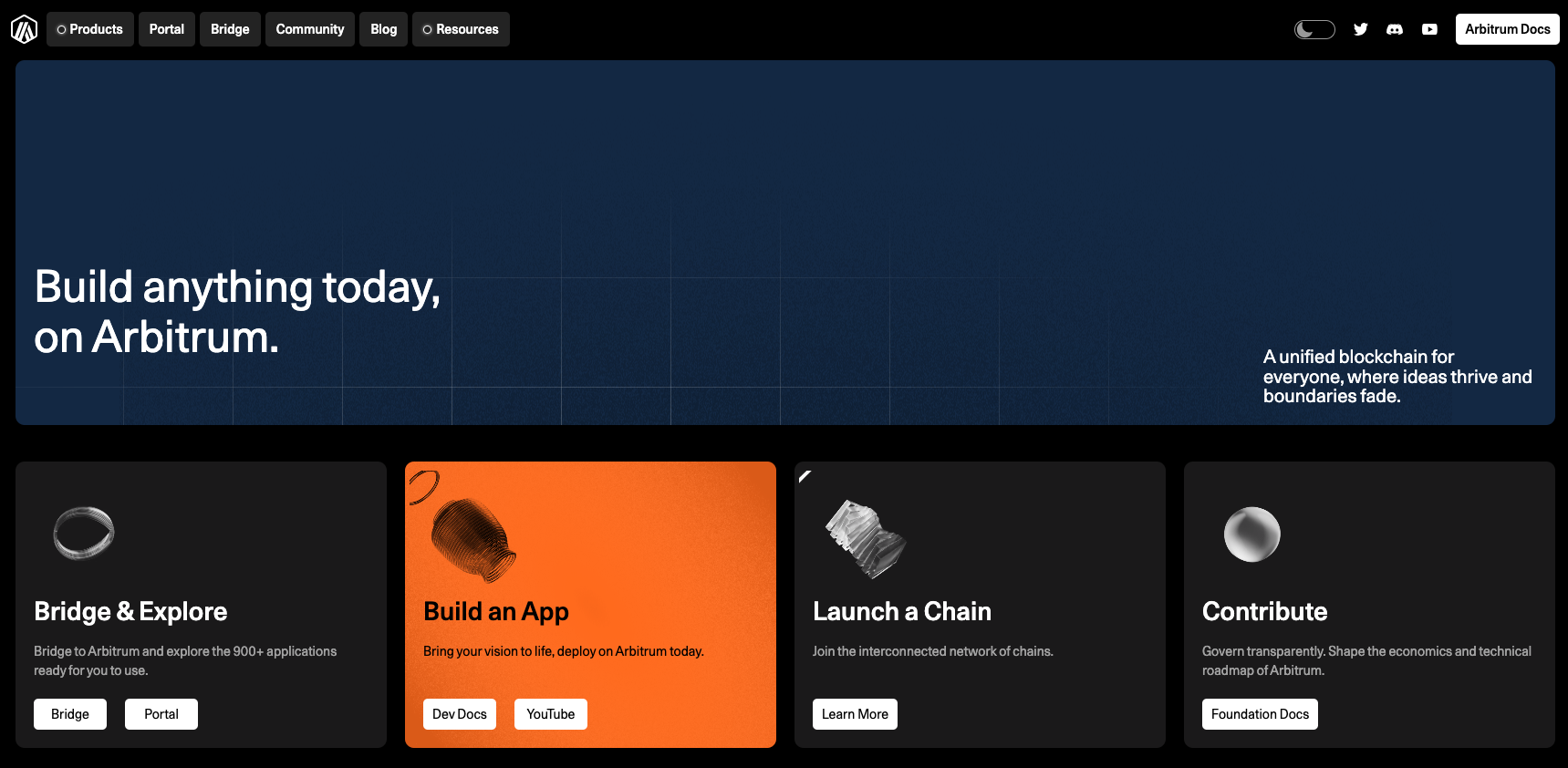Click the tagline 'A unified blockchain for everyone'
1568x768 pixels.
coord(1397,376)
